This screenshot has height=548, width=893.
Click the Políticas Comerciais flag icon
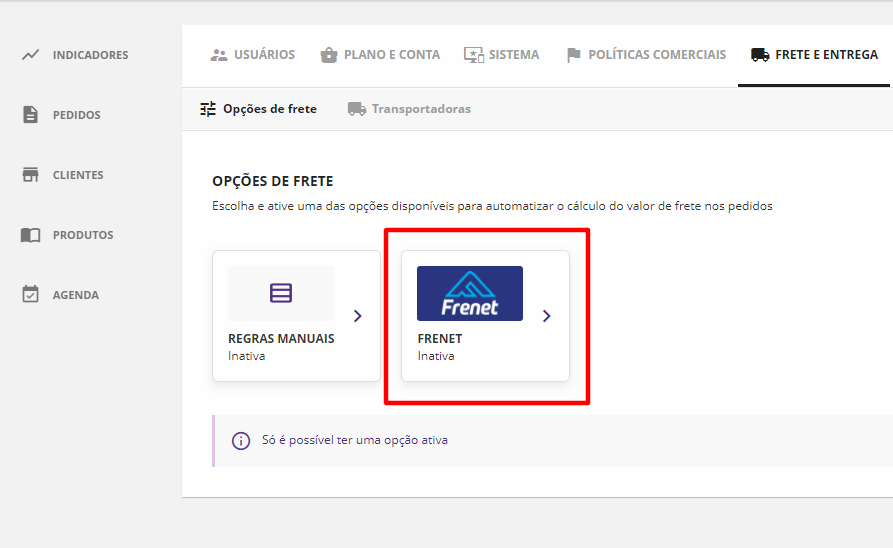point(574,55)
